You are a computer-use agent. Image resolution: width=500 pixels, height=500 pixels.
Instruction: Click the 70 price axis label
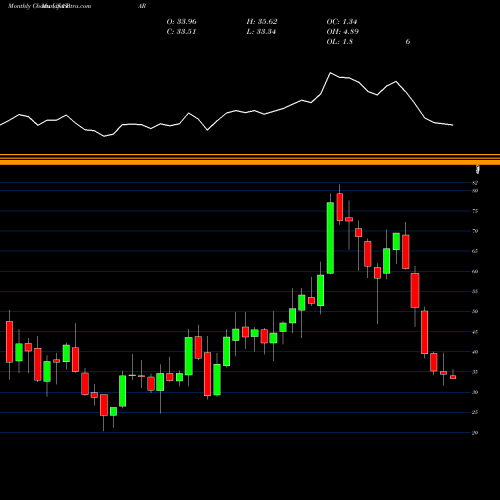[475, 231]
